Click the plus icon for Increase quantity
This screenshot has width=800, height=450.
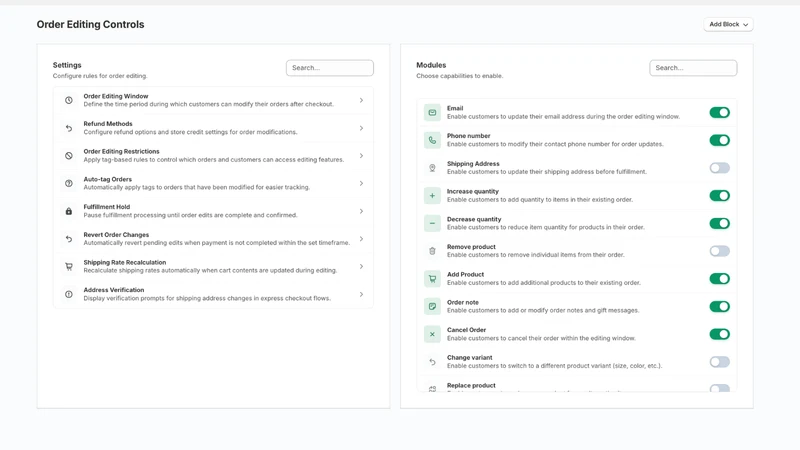click(x=432, y=195)
